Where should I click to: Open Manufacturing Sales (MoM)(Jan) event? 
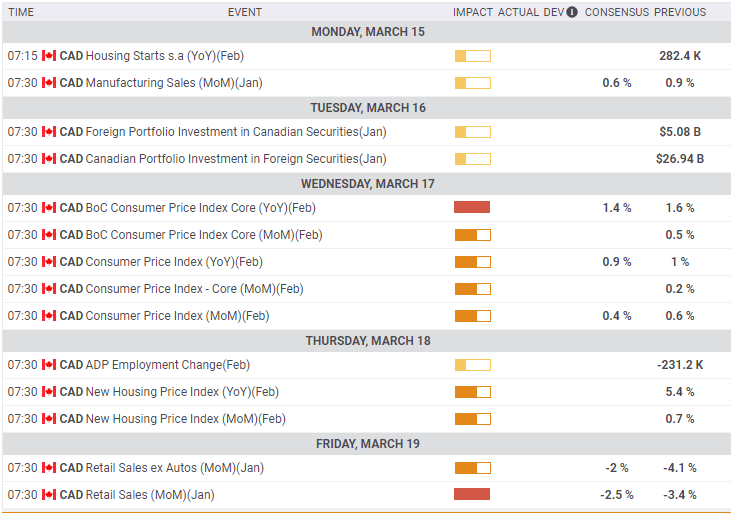coord(174,83)
